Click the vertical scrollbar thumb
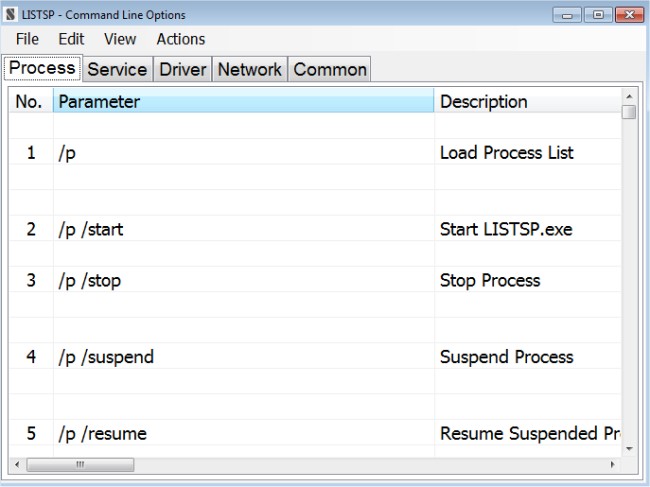 click(x=629, y=112)
